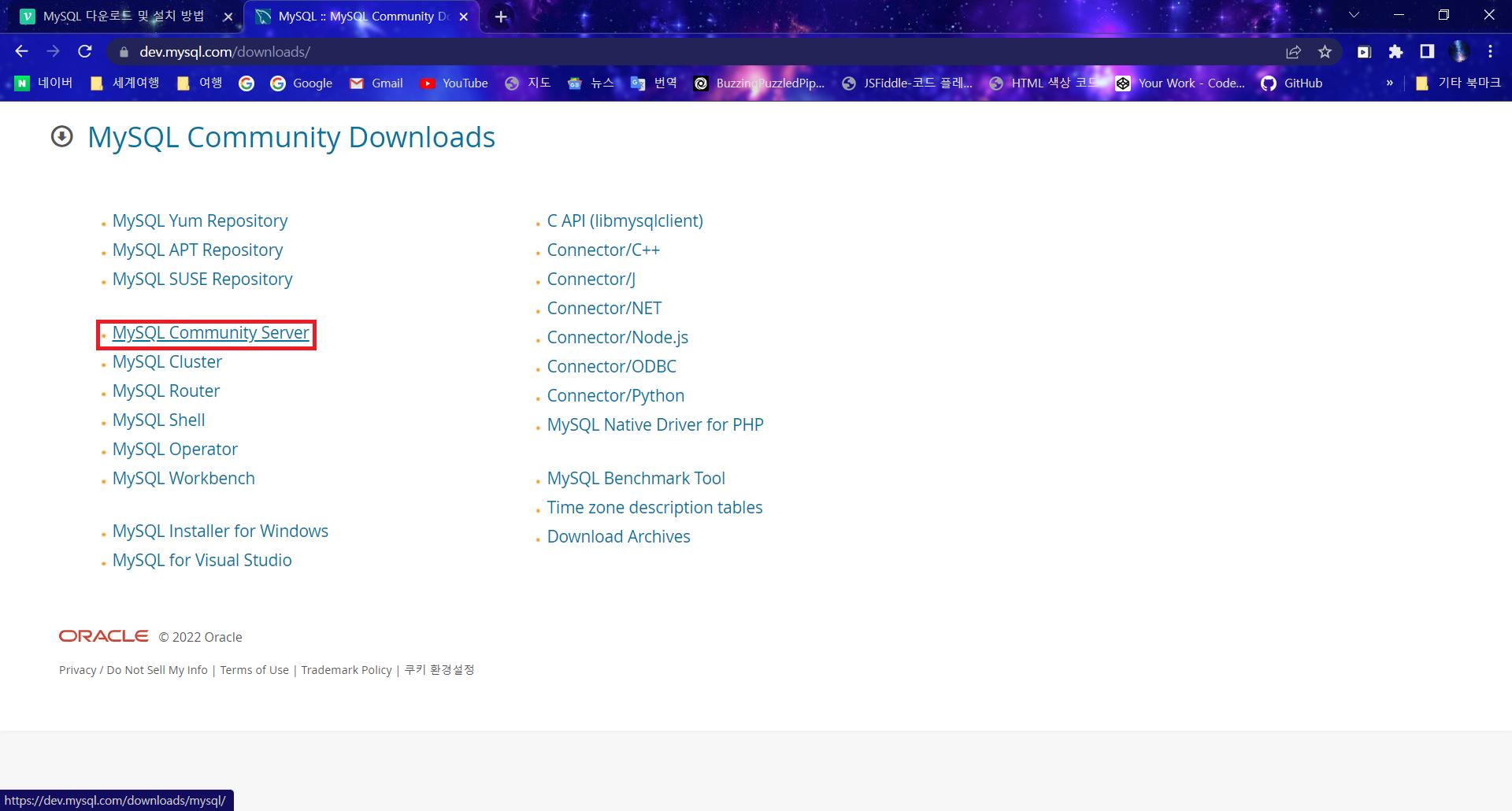Click the download circle icon by heading

click(62, 136)
